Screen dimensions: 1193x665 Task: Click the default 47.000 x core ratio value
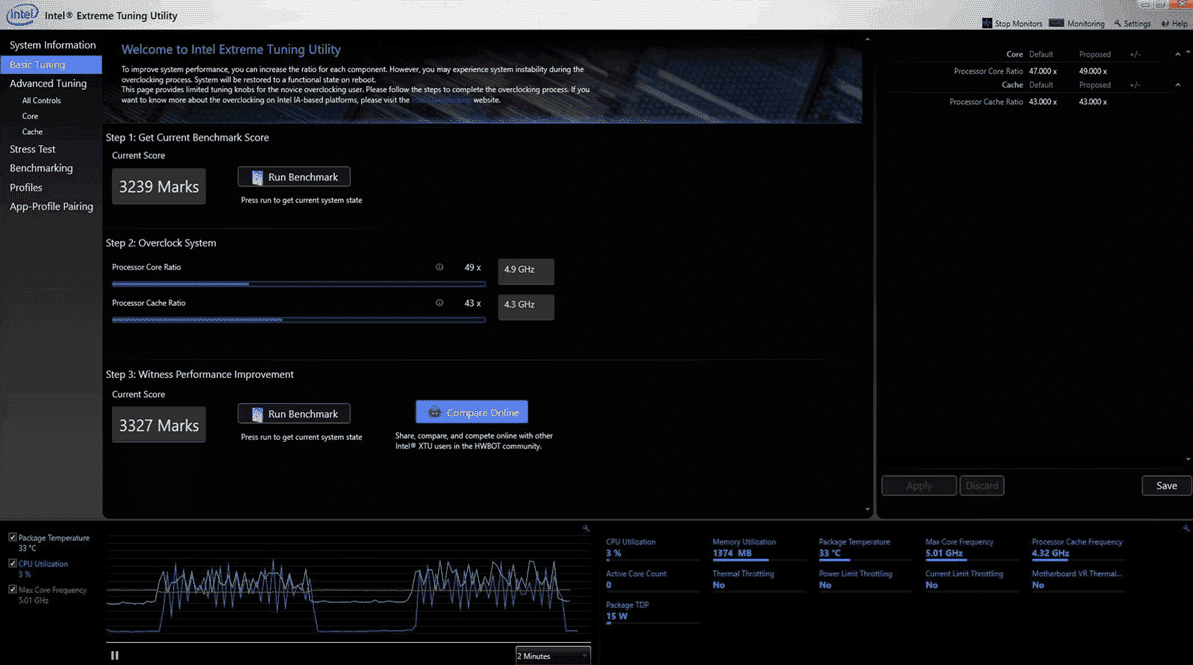click(1042, 72)
